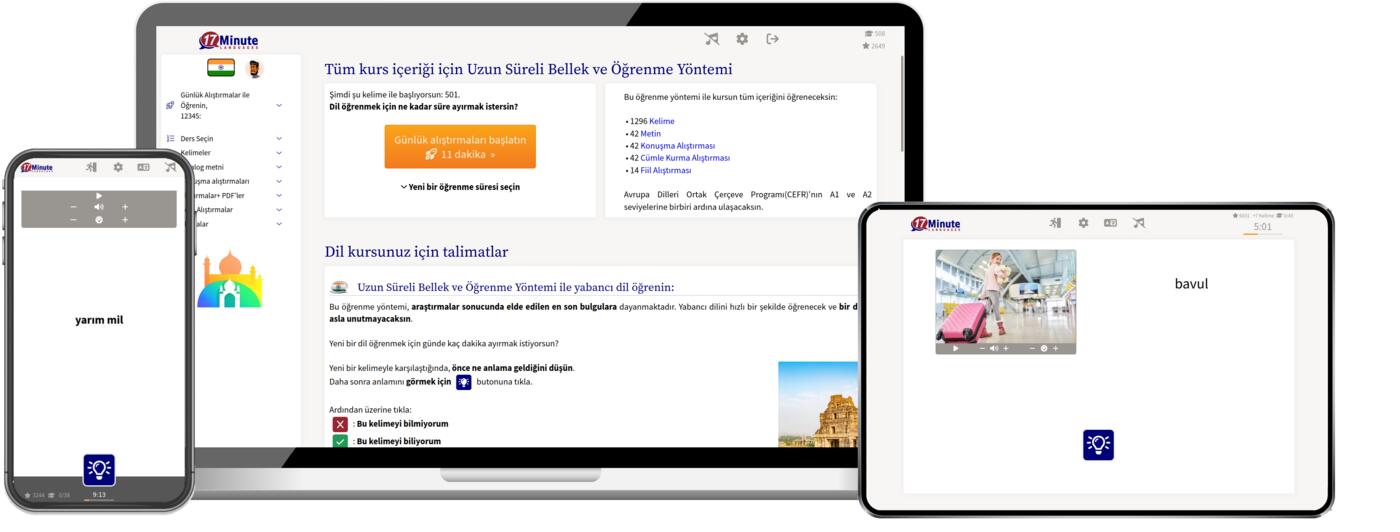Screen dimensions: 1400x532
Task: Click the phone's 17 Minute logo
Action: [x=37, y=167]
